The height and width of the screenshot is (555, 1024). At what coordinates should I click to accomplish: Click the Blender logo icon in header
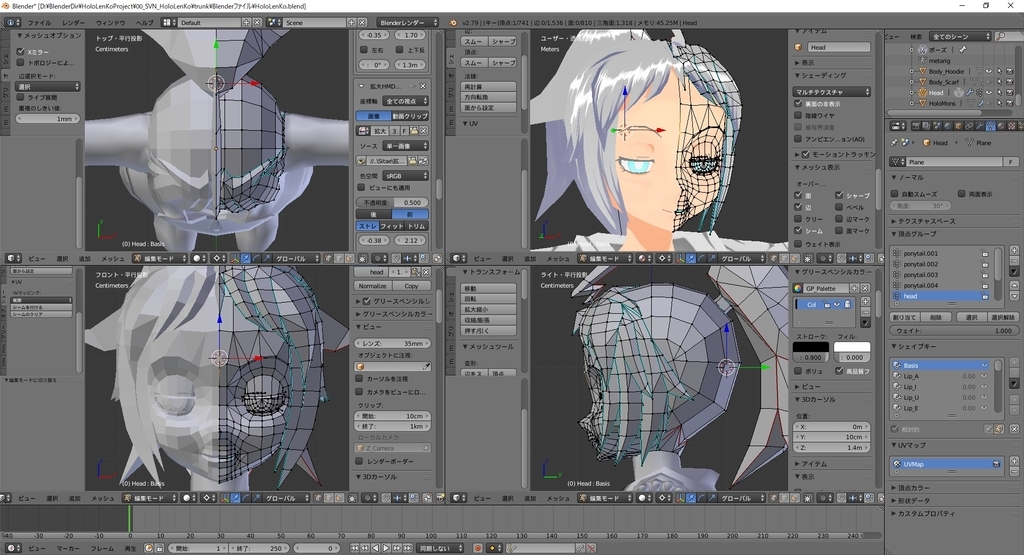[453, 22]
